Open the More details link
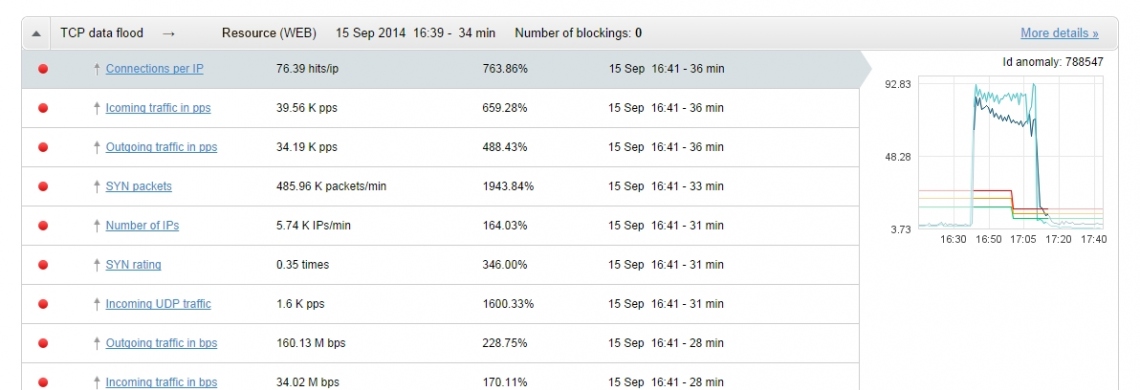Image resolution: width=1140 pixels, height=390 pixels. click(1059, 33)
